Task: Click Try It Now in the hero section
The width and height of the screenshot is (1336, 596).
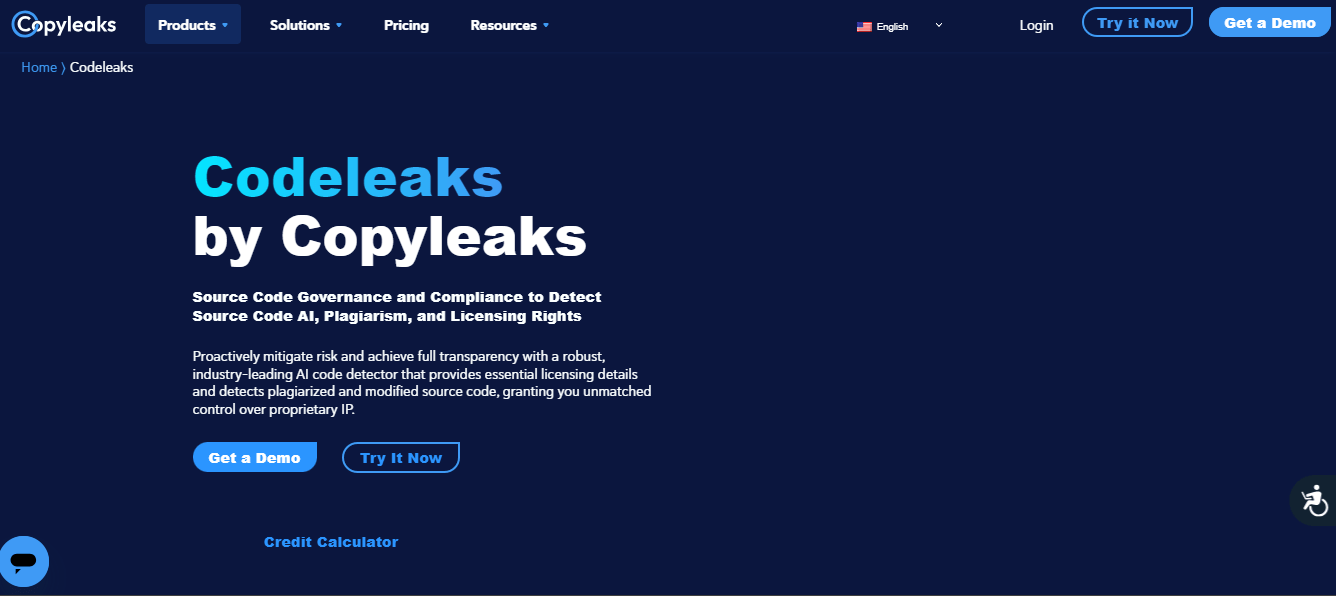Action: [400, 457]
